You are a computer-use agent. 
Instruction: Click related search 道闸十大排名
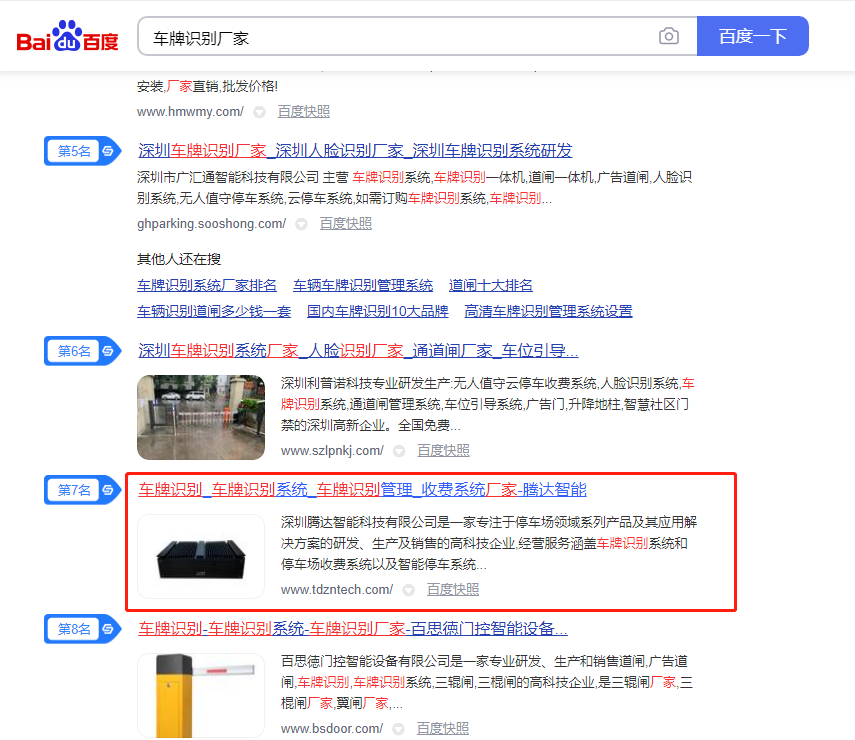491,285
